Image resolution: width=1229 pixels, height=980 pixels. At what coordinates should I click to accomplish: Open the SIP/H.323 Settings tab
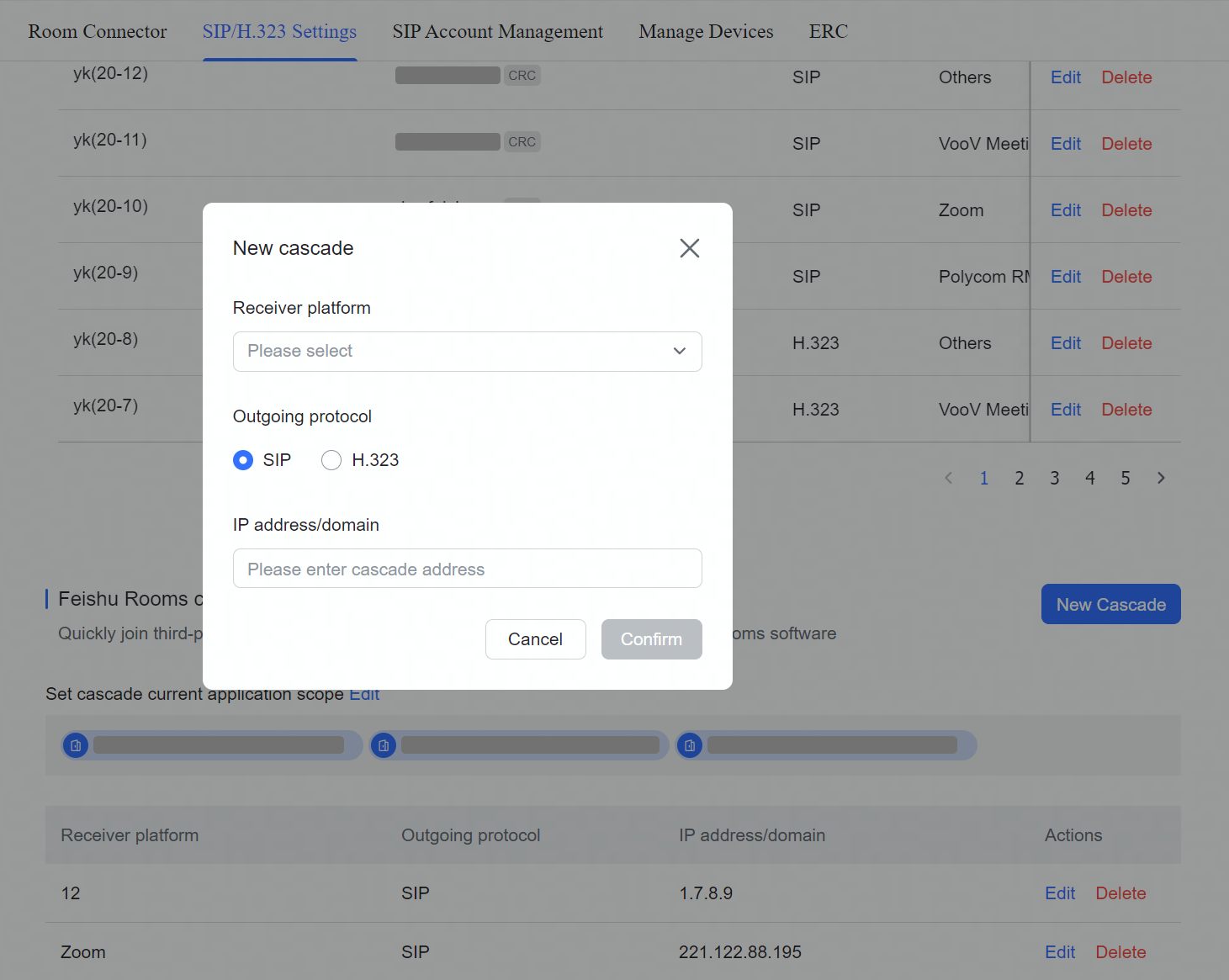pyautogui.click(x=279, y=31)
